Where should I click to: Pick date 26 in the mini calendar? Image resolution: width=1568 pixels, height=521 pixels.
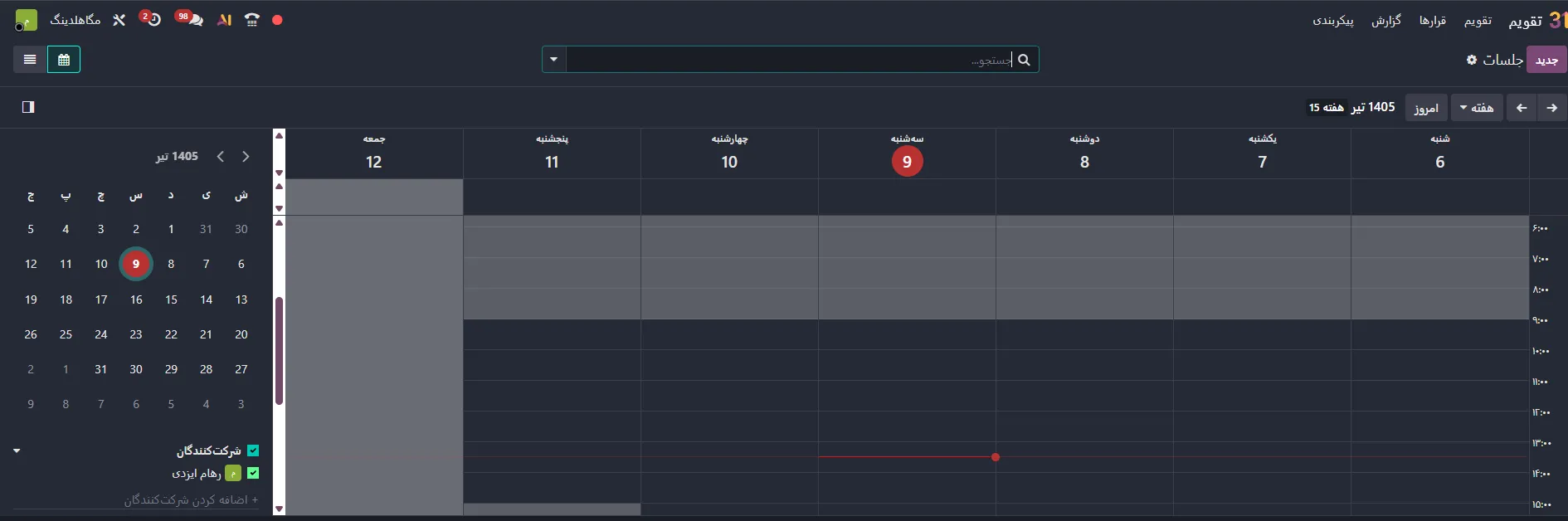(31, 334)
